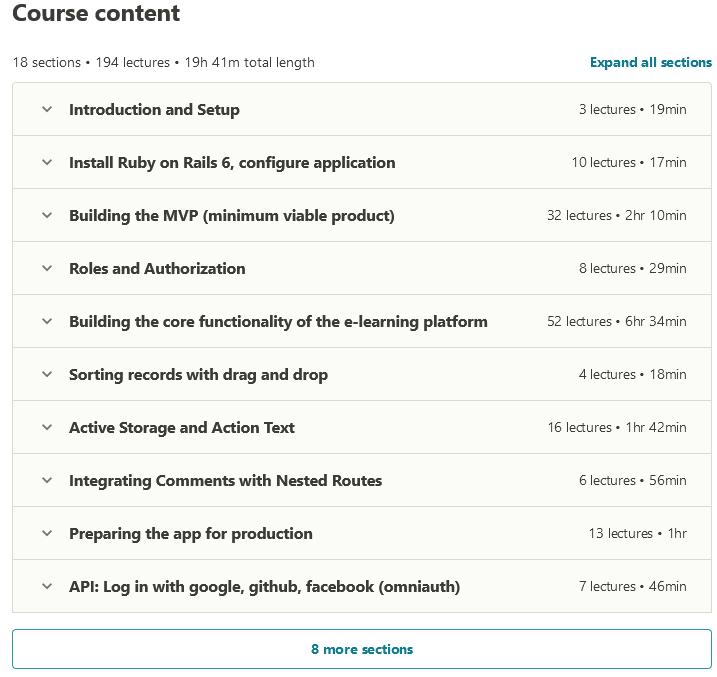This screenshot has height=677, width=717.
Task: Expand Active Storage and Action Text arrow
Action: pos(47,428)
